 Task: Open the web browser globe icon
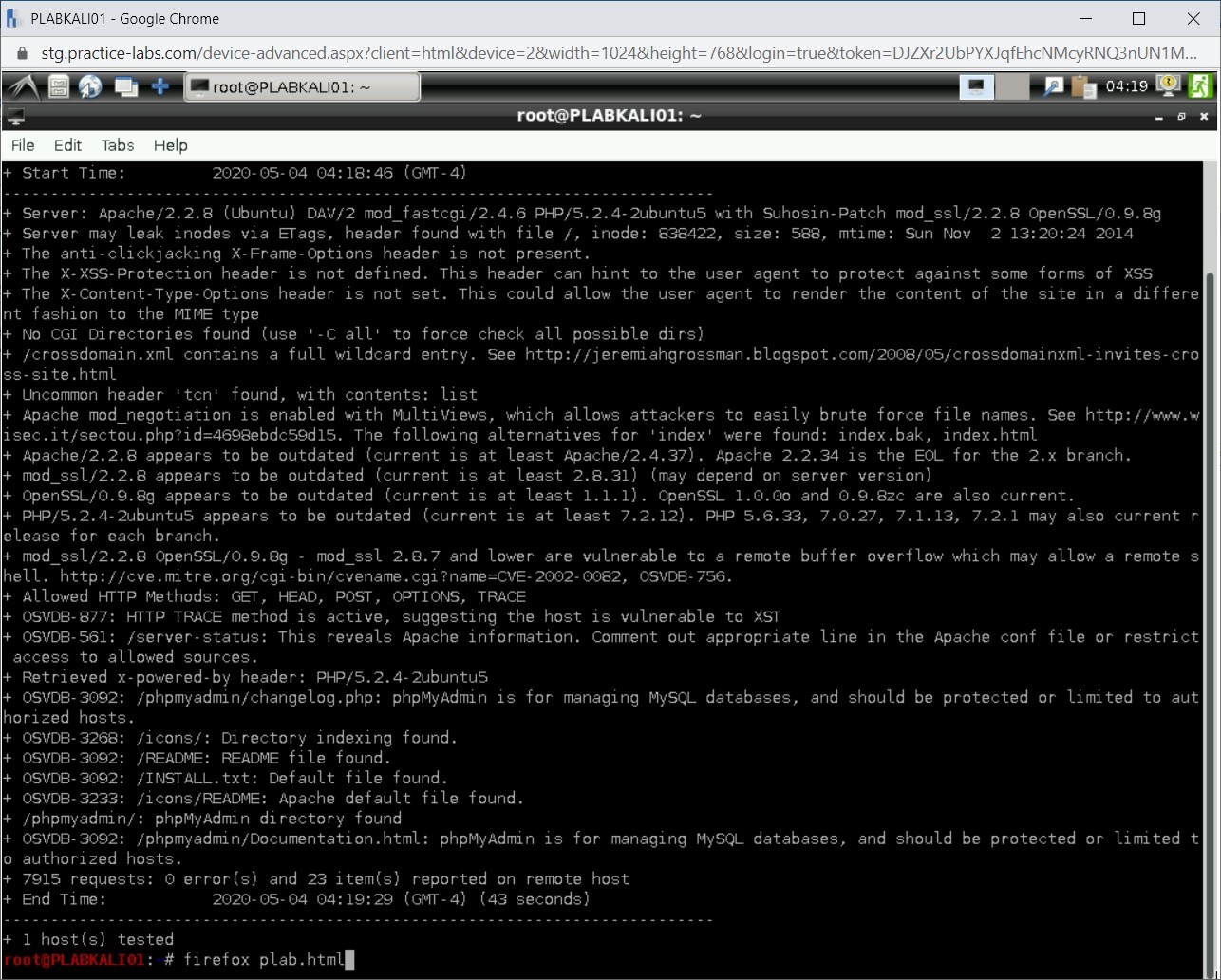(91, 87)
